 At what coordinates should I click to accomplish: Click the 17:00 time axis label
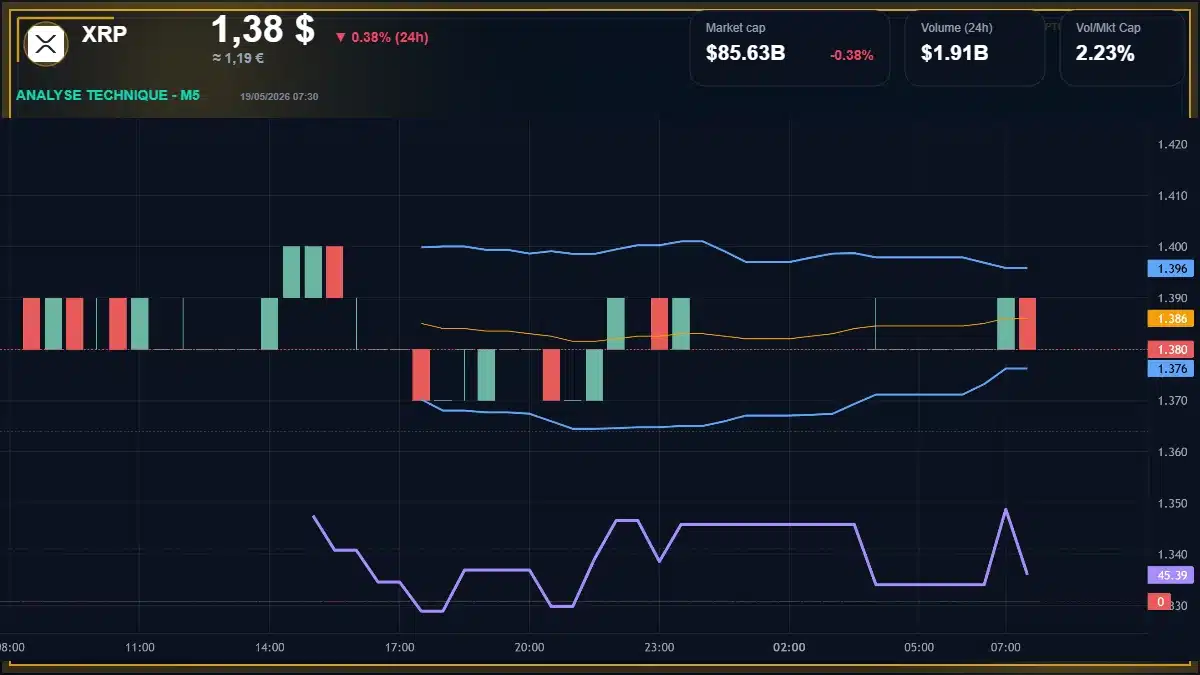pos(400,647)
